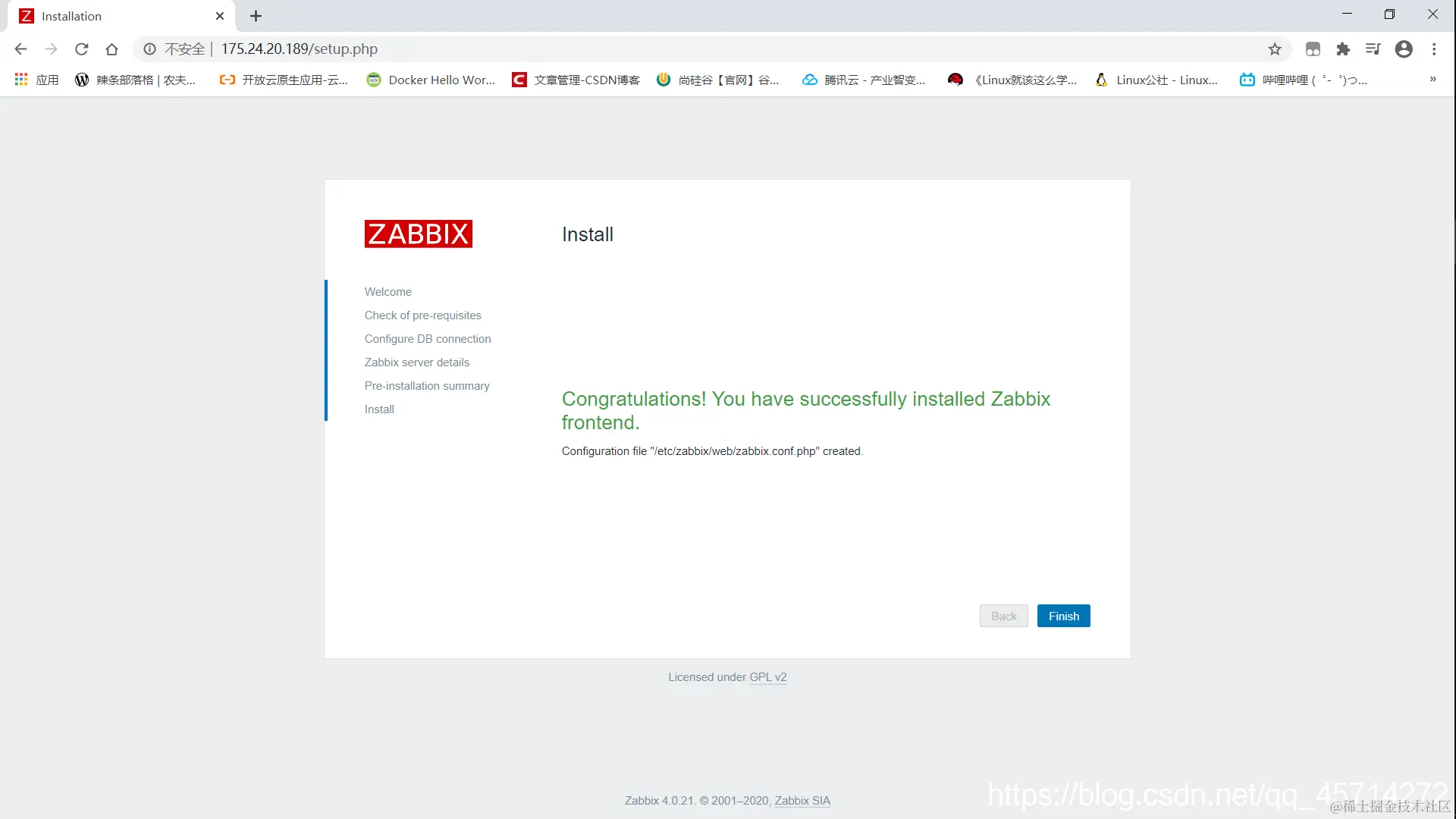
Task: Click the browser reload icon
Action: [82, 49]
